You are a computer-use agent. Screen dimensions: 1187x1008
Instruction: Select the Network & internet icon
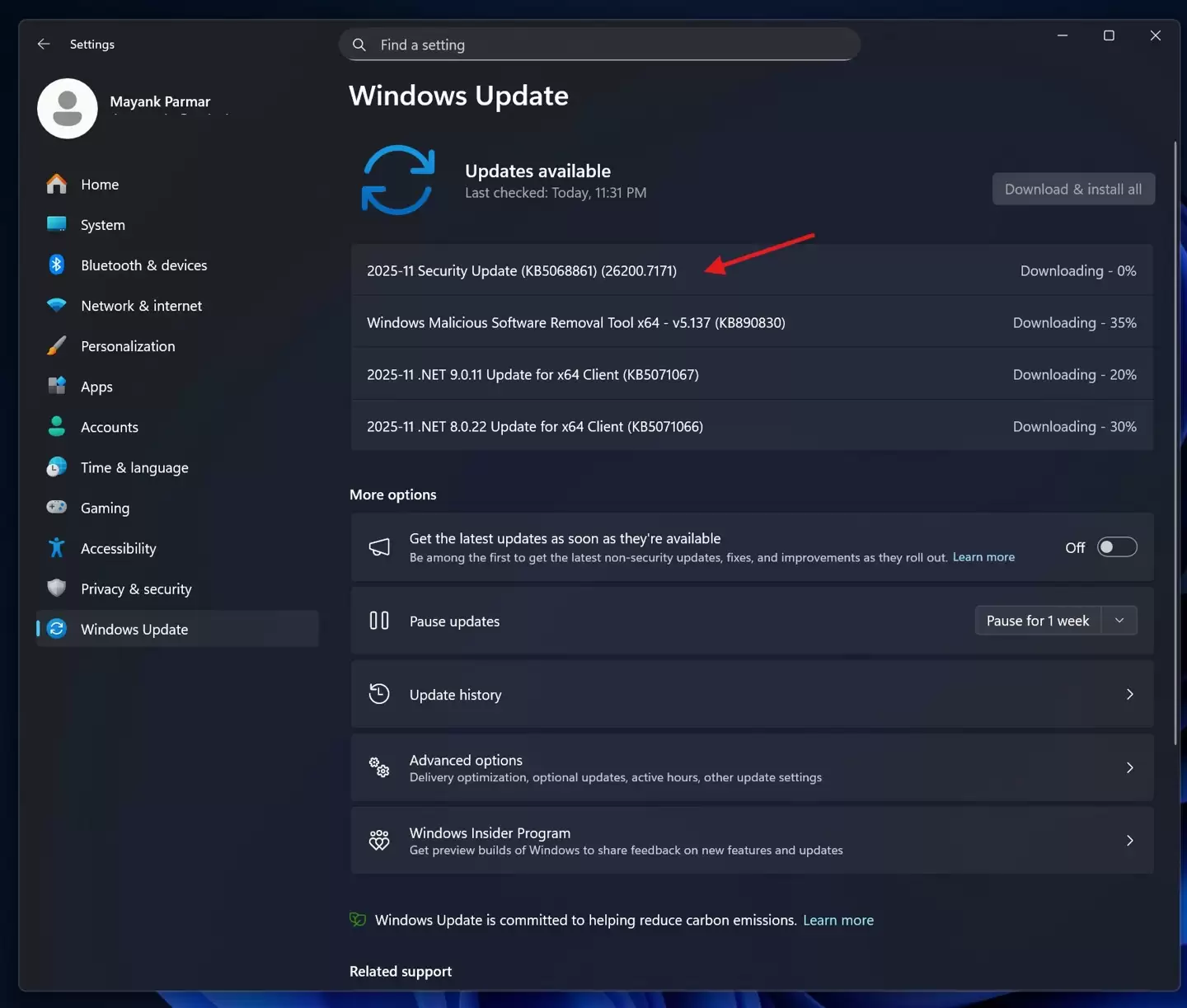tap(56, 305)
